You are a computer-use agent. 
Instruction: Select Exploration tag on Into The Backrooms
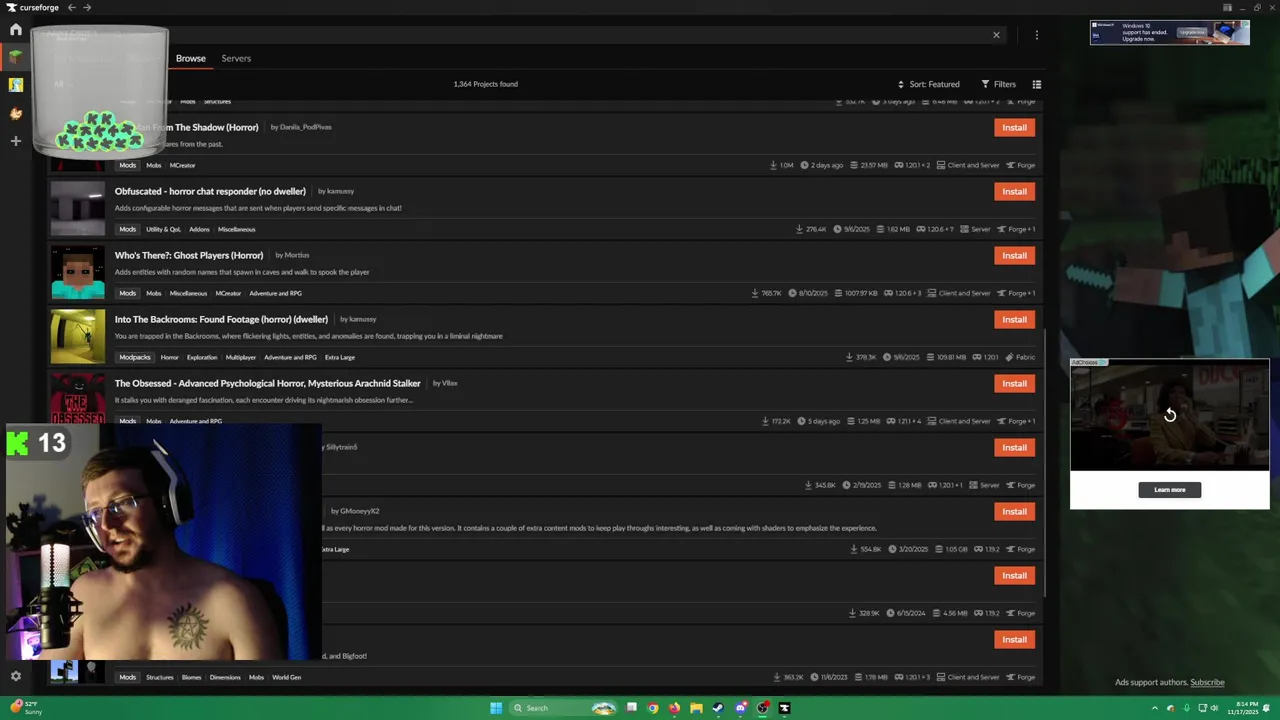tap(201, 357)
